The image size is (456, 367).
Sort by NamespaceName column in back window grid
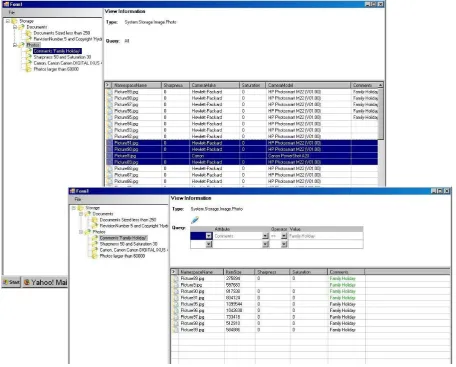coord(136,85)
